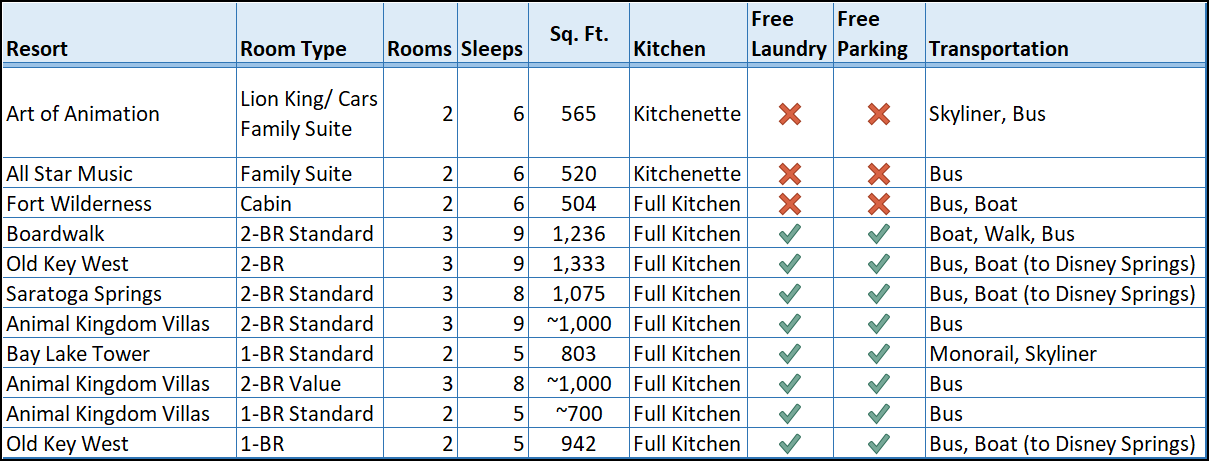Select the 1,333 square feet cell

point(579,264)
